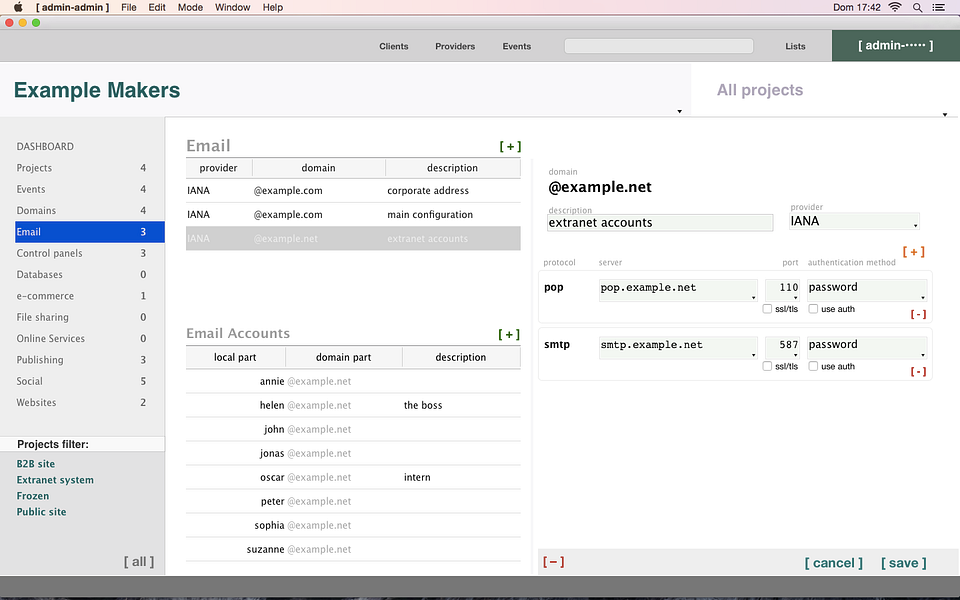Image resolution: width=960 pixels, height=600 pixels.
Task: Focus the top search field
Action: click(x=659, y=46)
